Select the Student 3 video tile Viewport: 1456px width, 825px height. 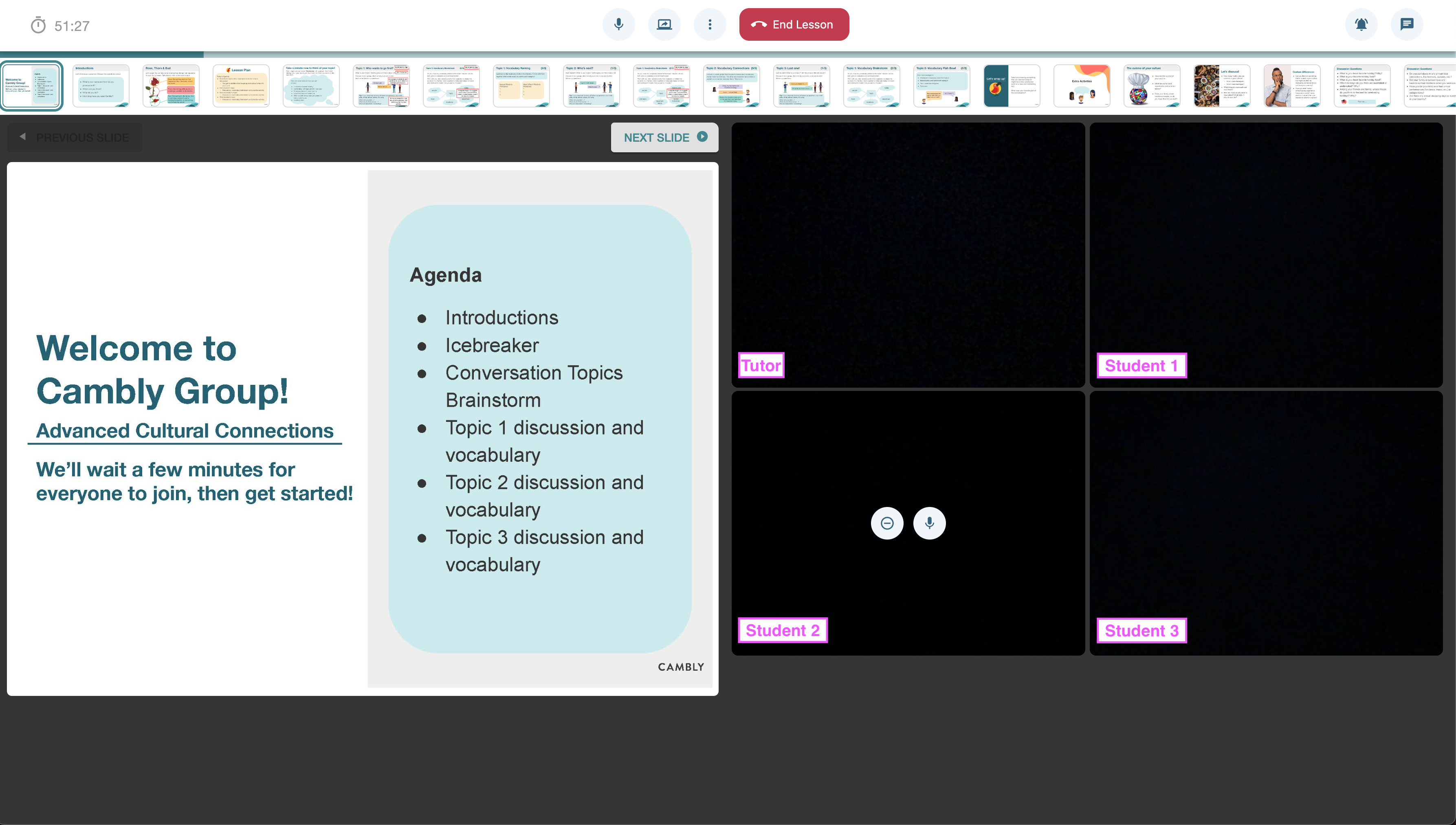[x=1266, y=523]
